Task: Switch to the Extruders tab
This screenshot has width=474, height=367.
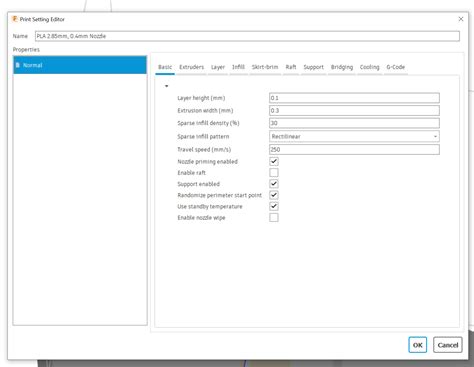Action: pyautogui.click(x=191, y=67)
